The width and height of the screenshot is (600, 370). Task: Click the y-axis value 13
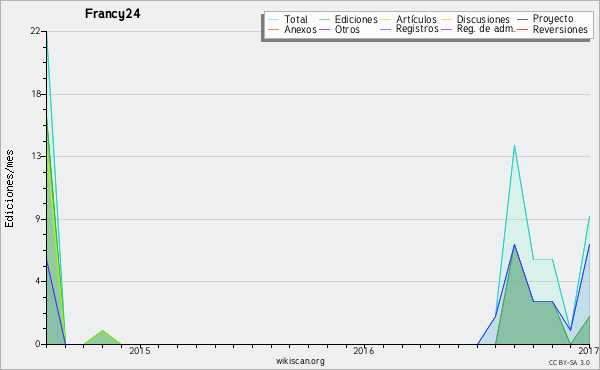pyautogui.click(x=36, y=156)
